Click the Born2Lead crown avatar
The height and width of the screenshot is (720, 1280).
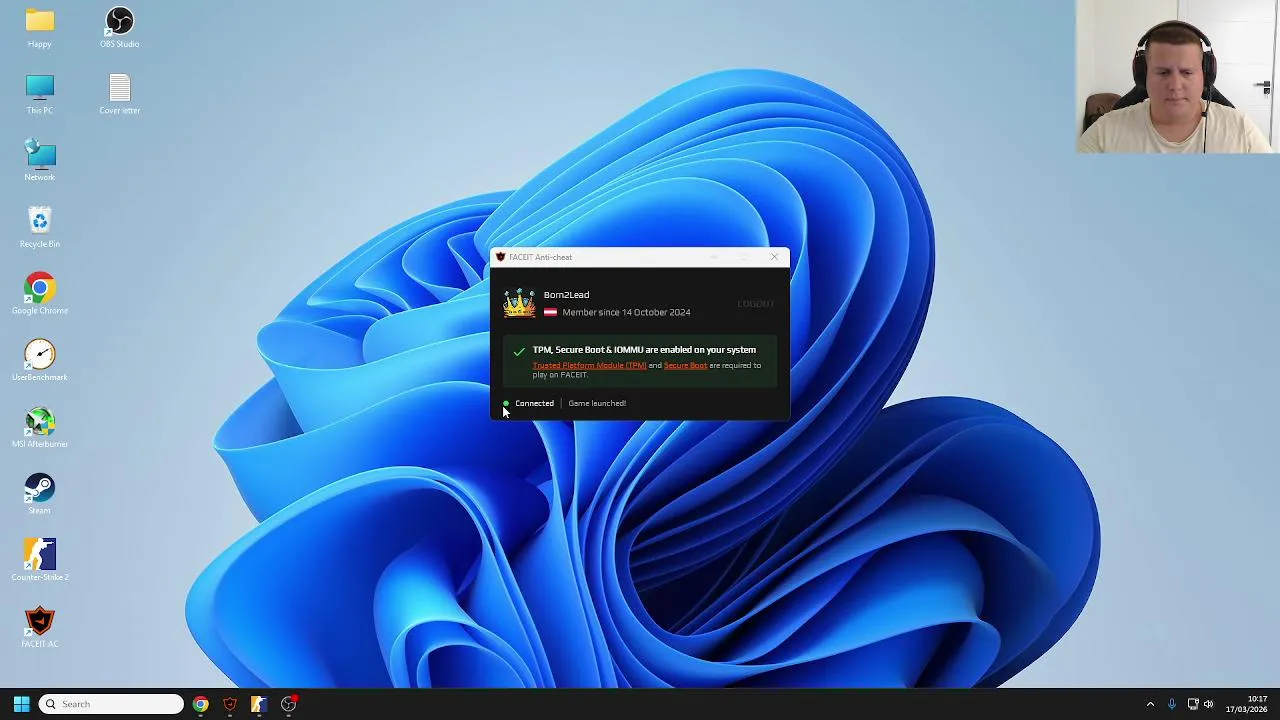click(x=519, y=303)
